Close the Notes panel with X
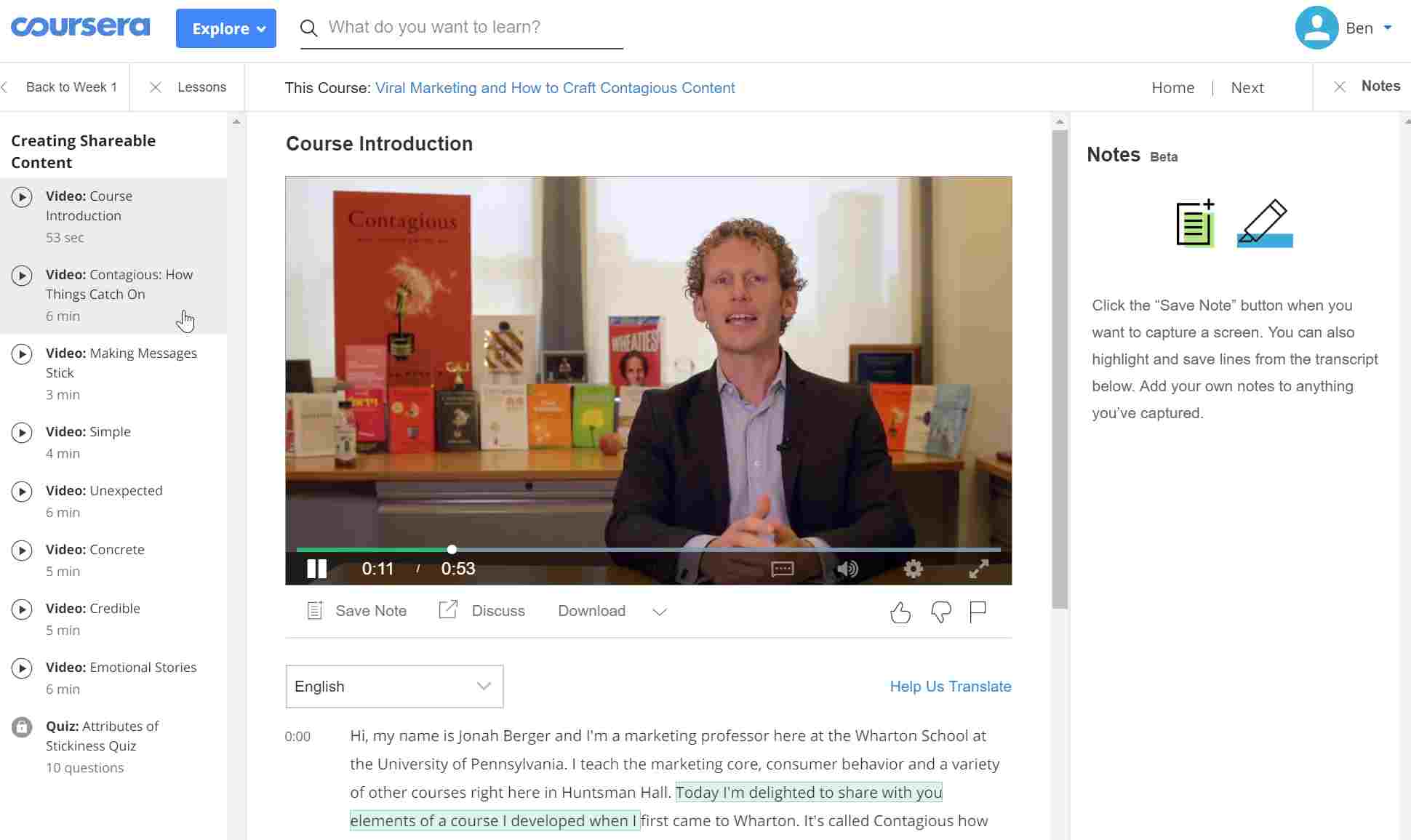This screenshot has height=840, width=1411. (1340, 87)
